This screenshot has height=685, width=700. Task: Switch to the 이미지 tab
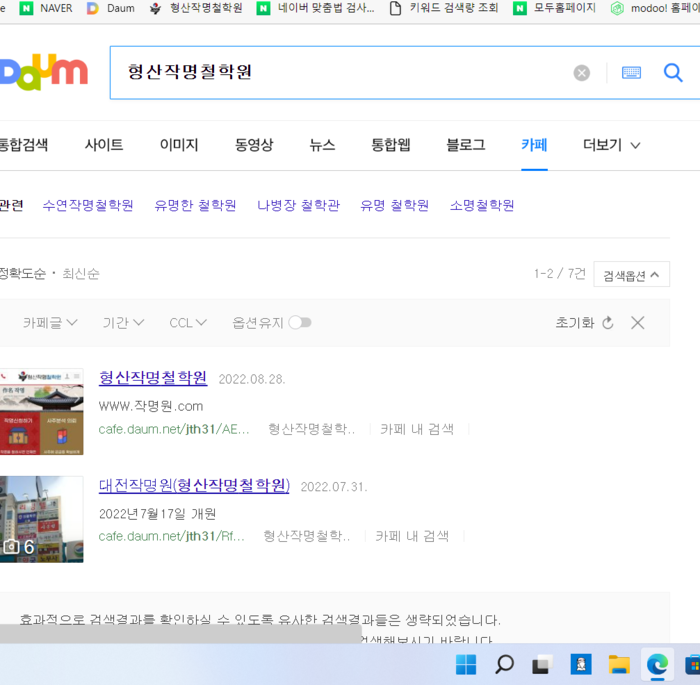coord(179,145)
